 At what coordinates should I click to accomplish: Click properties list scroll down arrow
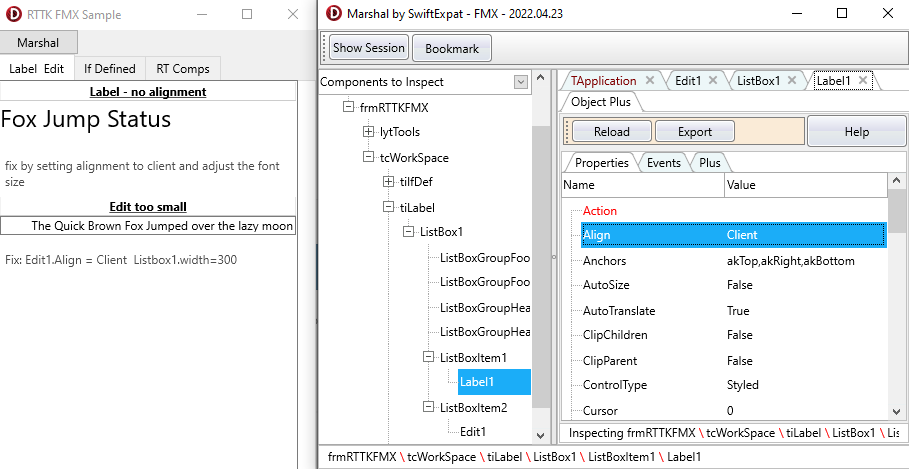(x=896, y=411)
